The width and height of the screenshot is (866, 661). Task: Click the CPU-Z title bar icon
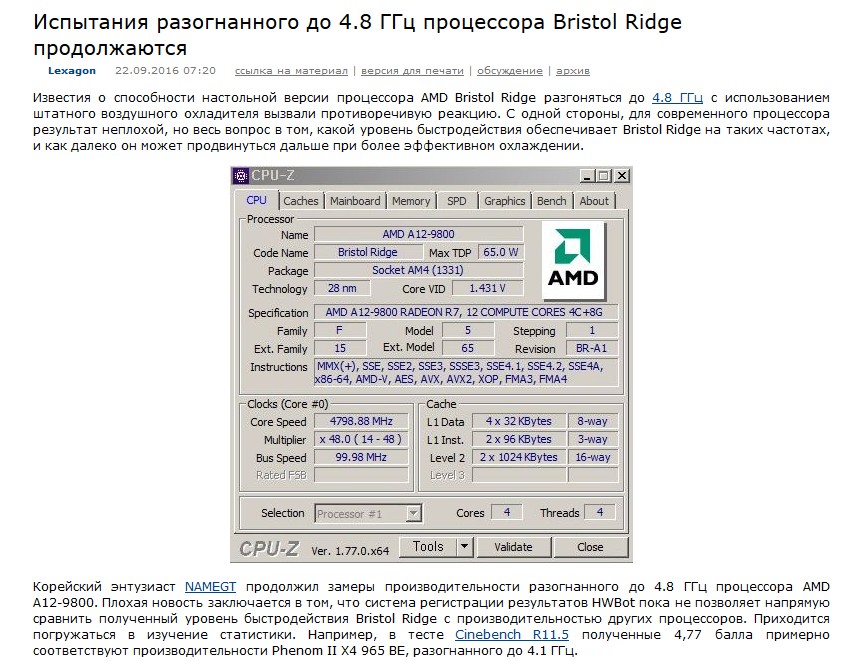241,176
